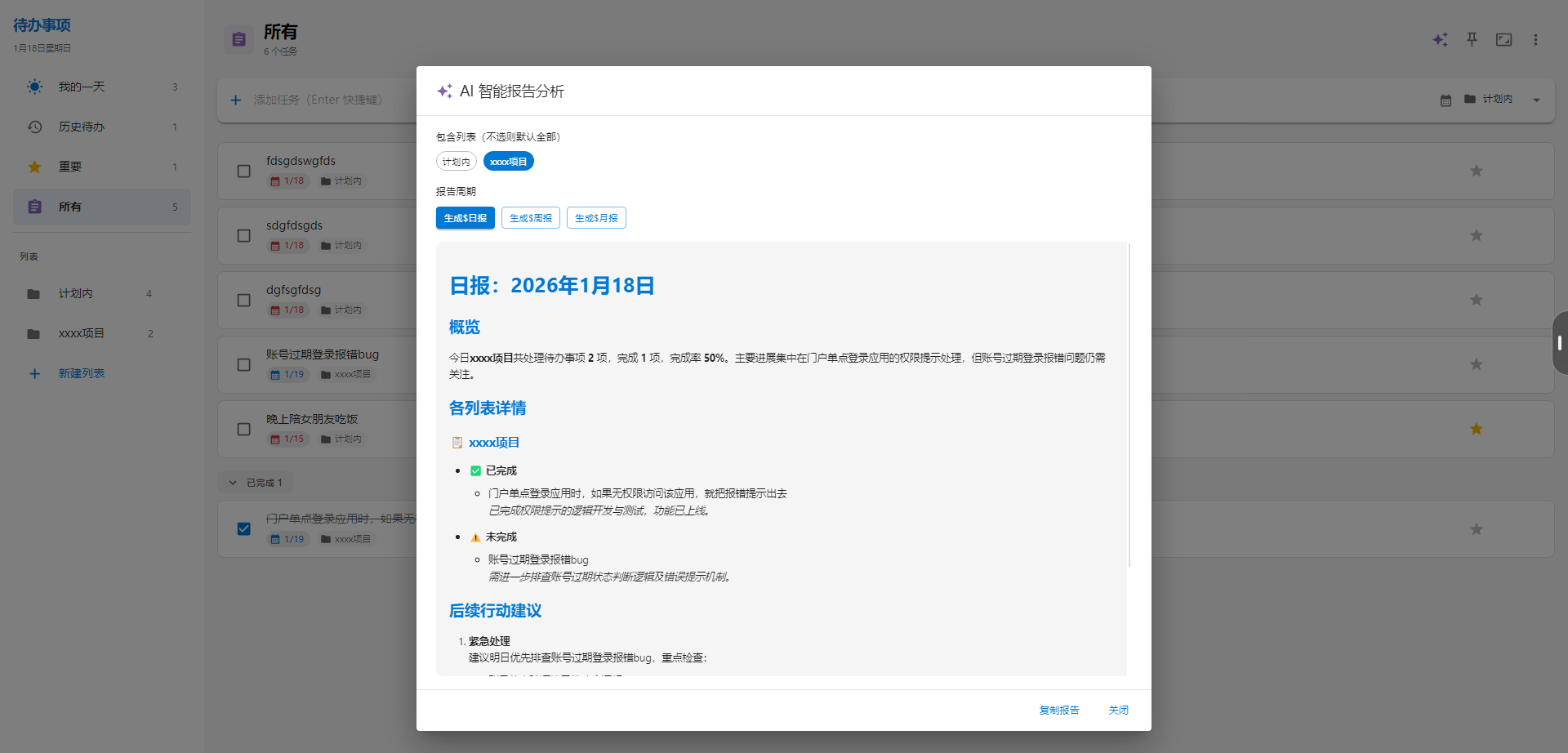Click the plus icon beside 新建列表
The image size is (1568, 753).
point(34,374)
